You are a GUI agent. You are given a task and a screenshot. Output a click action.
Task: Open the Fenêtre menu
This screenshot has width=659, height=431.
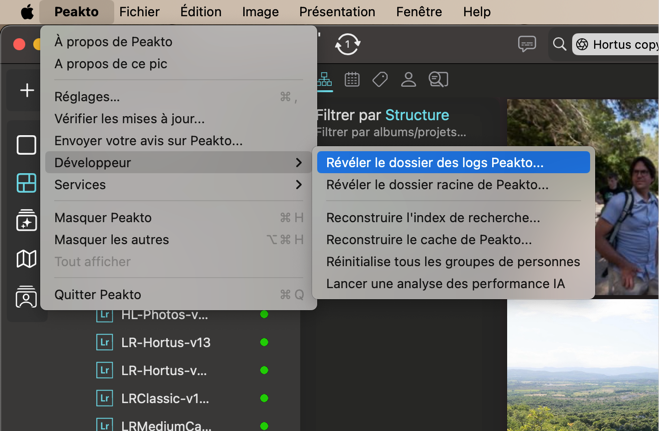pyautogui.click(x=419, y=12)
